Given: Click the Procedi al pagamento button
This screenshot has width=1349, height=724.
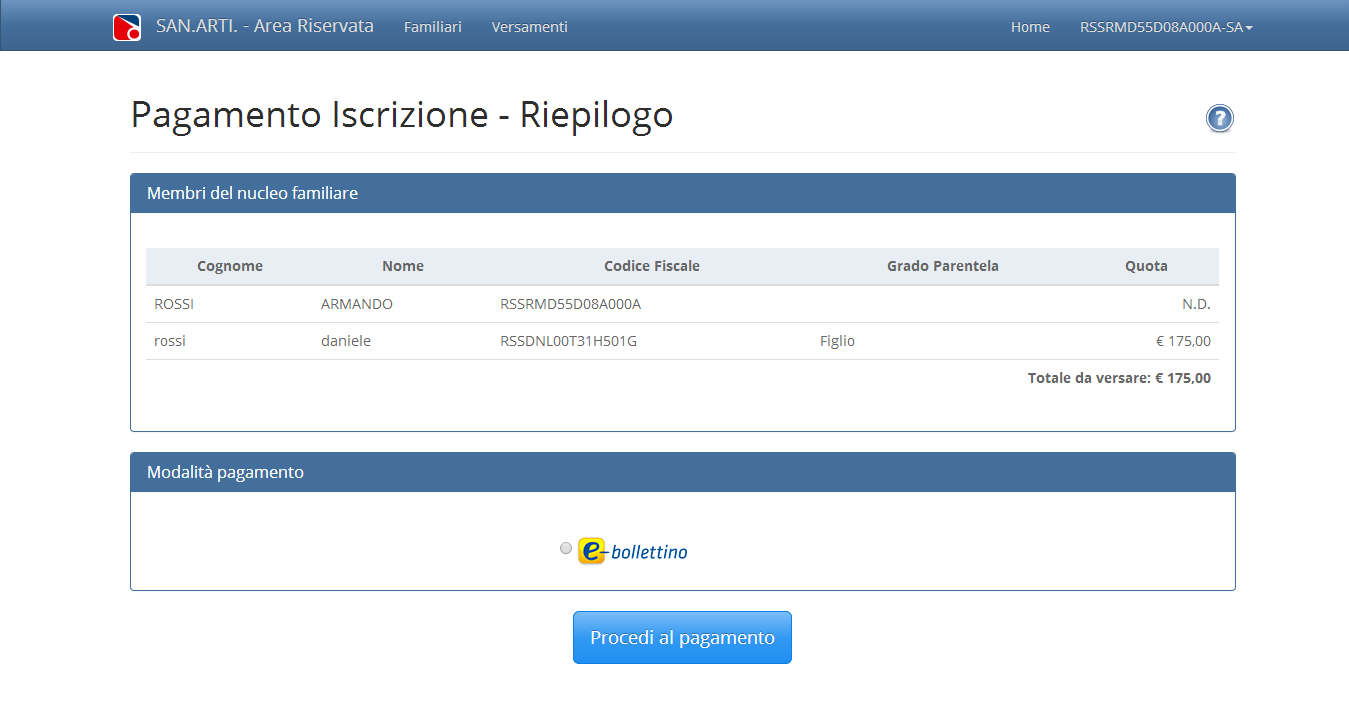Looking at the screenshot, I should point(682,637).
